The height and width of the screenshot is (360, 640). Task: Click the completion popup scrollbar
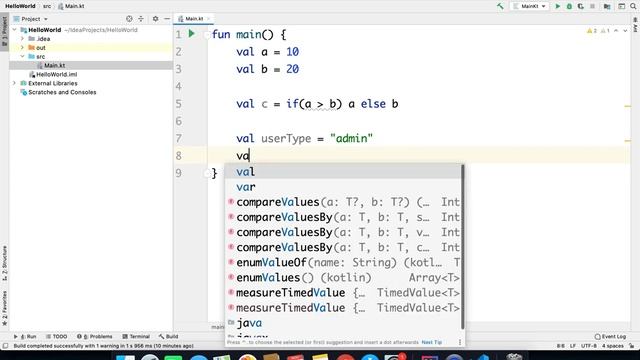(x=462, y=247)
